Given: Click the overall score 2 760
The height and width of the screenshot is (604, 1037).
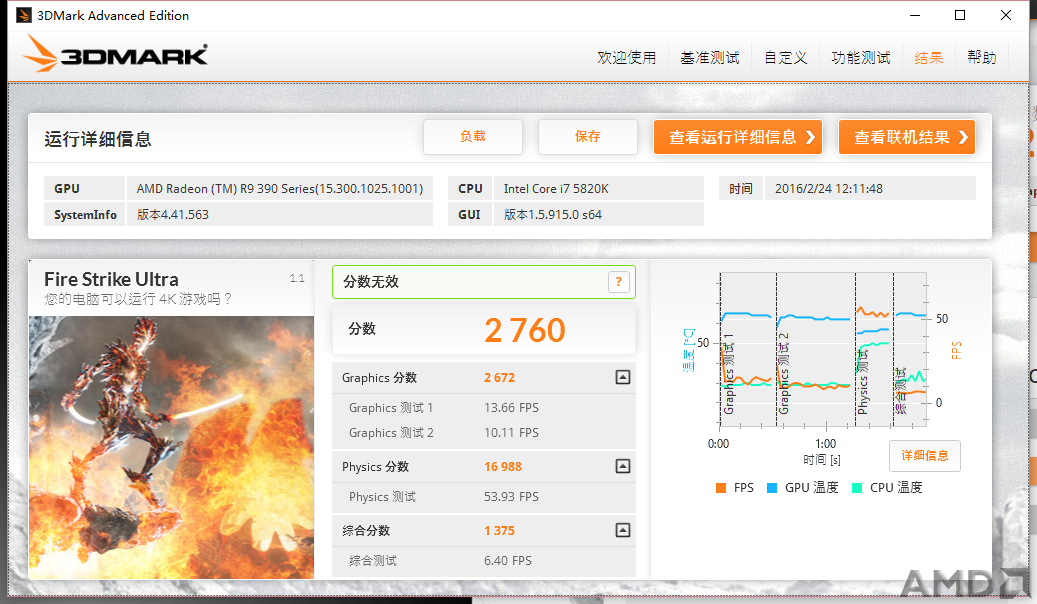Looking at the screenshot, I should (525, 330).
